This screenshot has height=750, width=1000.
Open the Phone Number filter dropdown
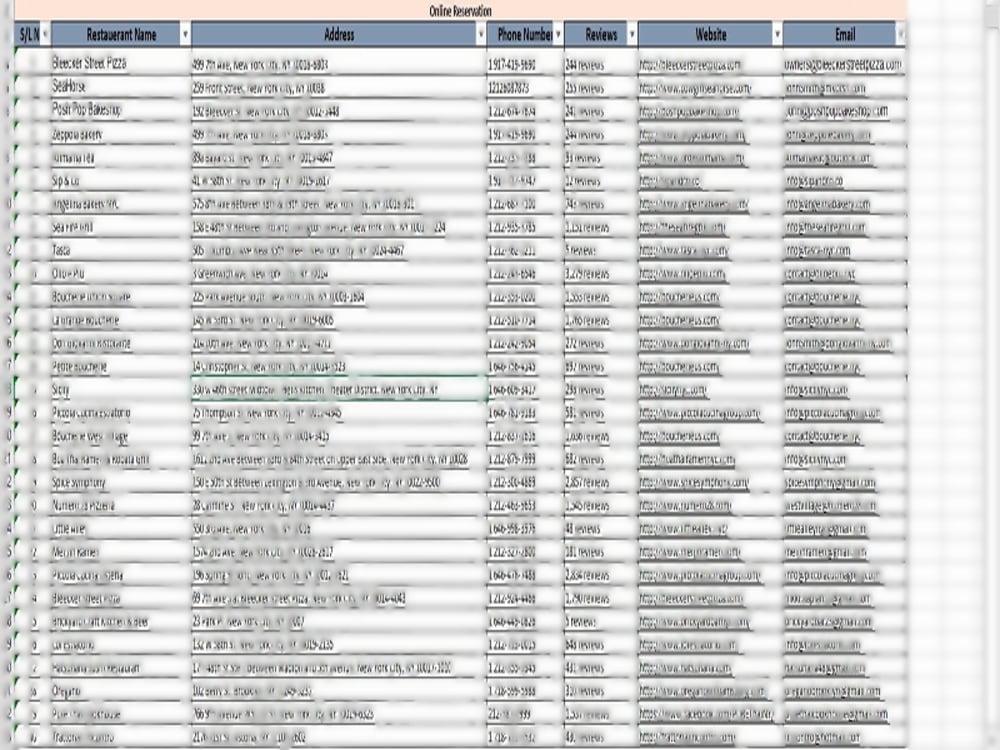558,34
